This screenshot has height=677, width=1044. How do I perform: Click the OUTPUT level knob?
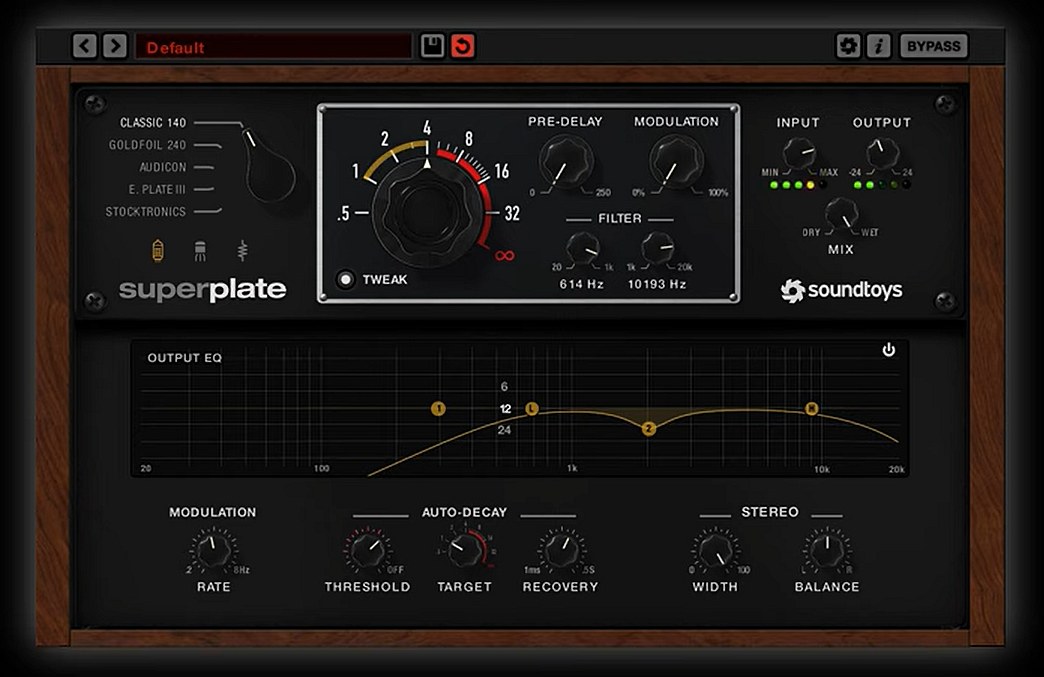(x=882, y=154)
